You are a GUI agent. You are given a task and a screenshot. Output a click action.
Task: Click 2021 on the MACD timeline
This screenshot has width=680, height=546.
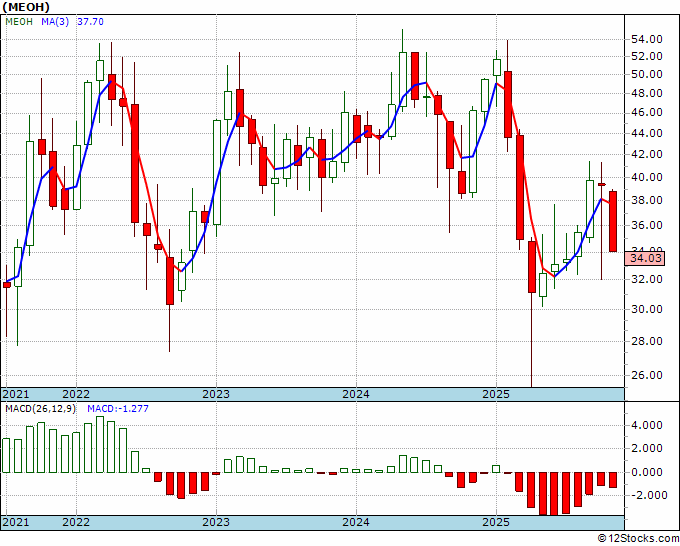point(16,522)
